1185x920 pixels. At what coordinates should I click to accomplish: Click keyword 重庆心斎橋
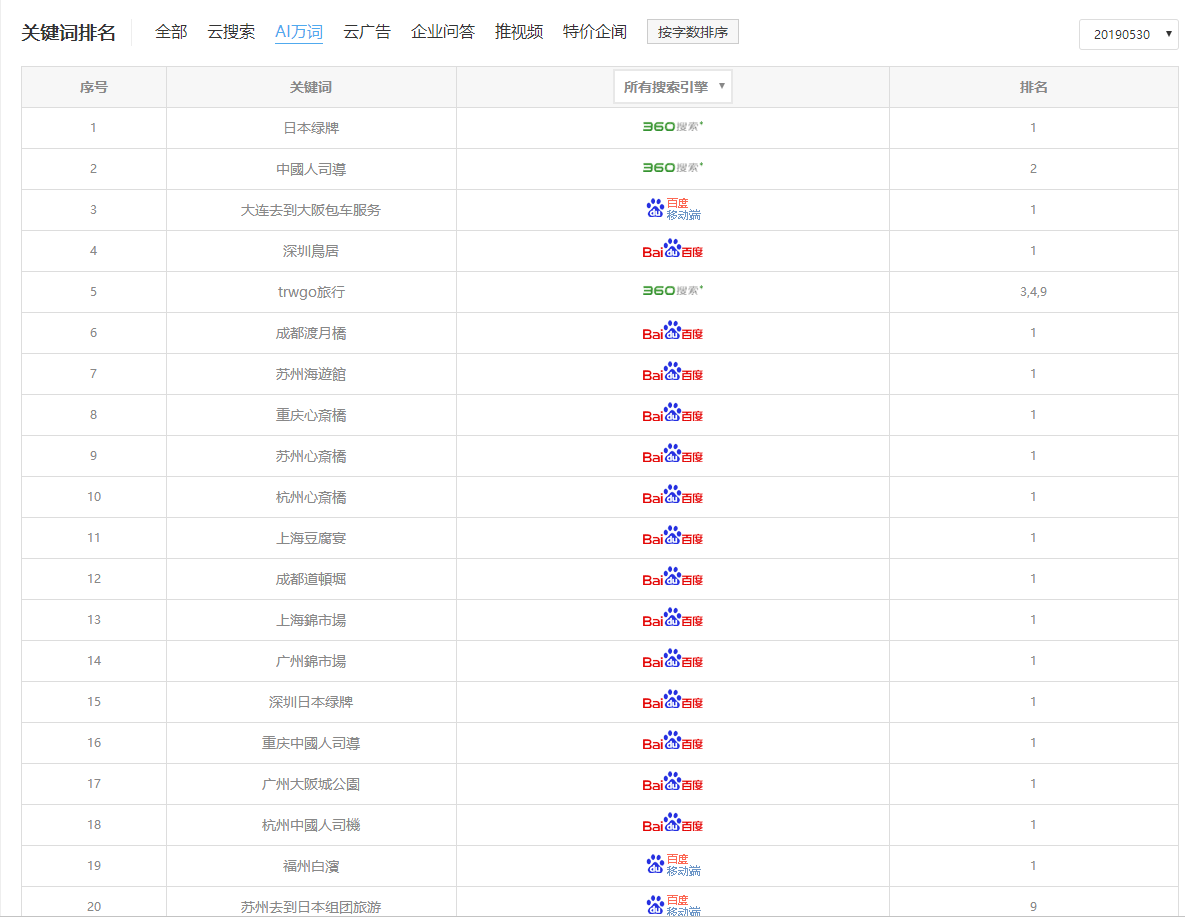tap(311, 415)
